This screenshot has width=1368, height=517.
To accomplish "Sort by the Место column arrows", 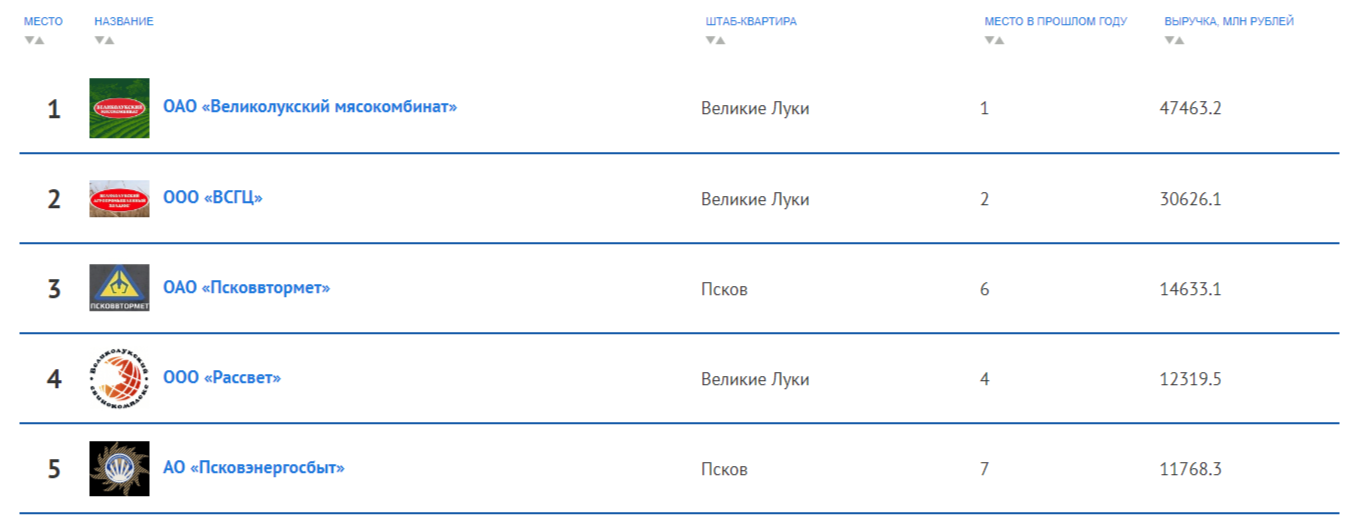I will (x=34, y=40).
